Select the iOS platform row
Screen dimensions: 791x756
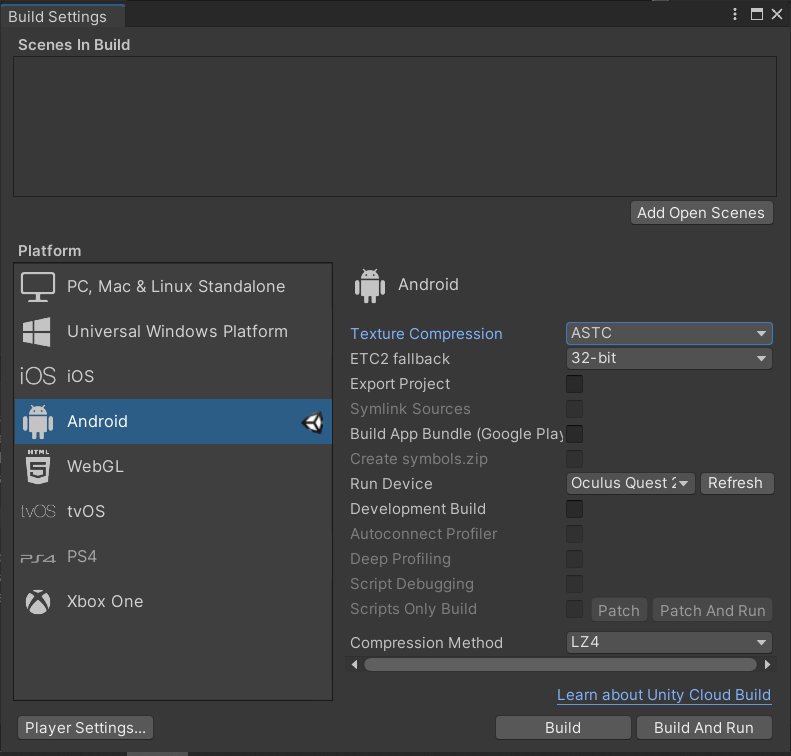coord(173,376)
